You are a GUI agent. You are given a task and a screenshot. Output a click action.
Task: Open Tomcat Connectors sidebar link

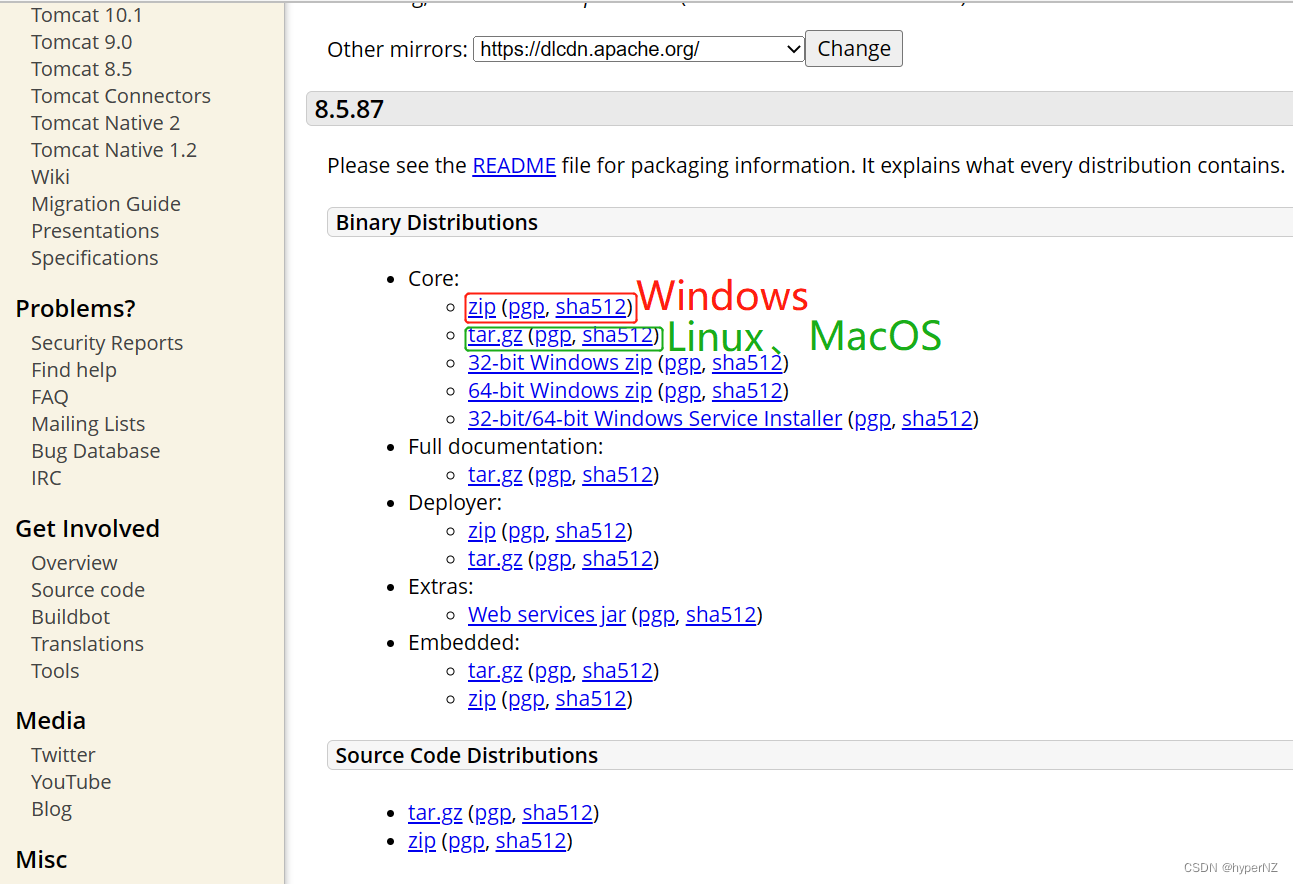coord(121,96)
